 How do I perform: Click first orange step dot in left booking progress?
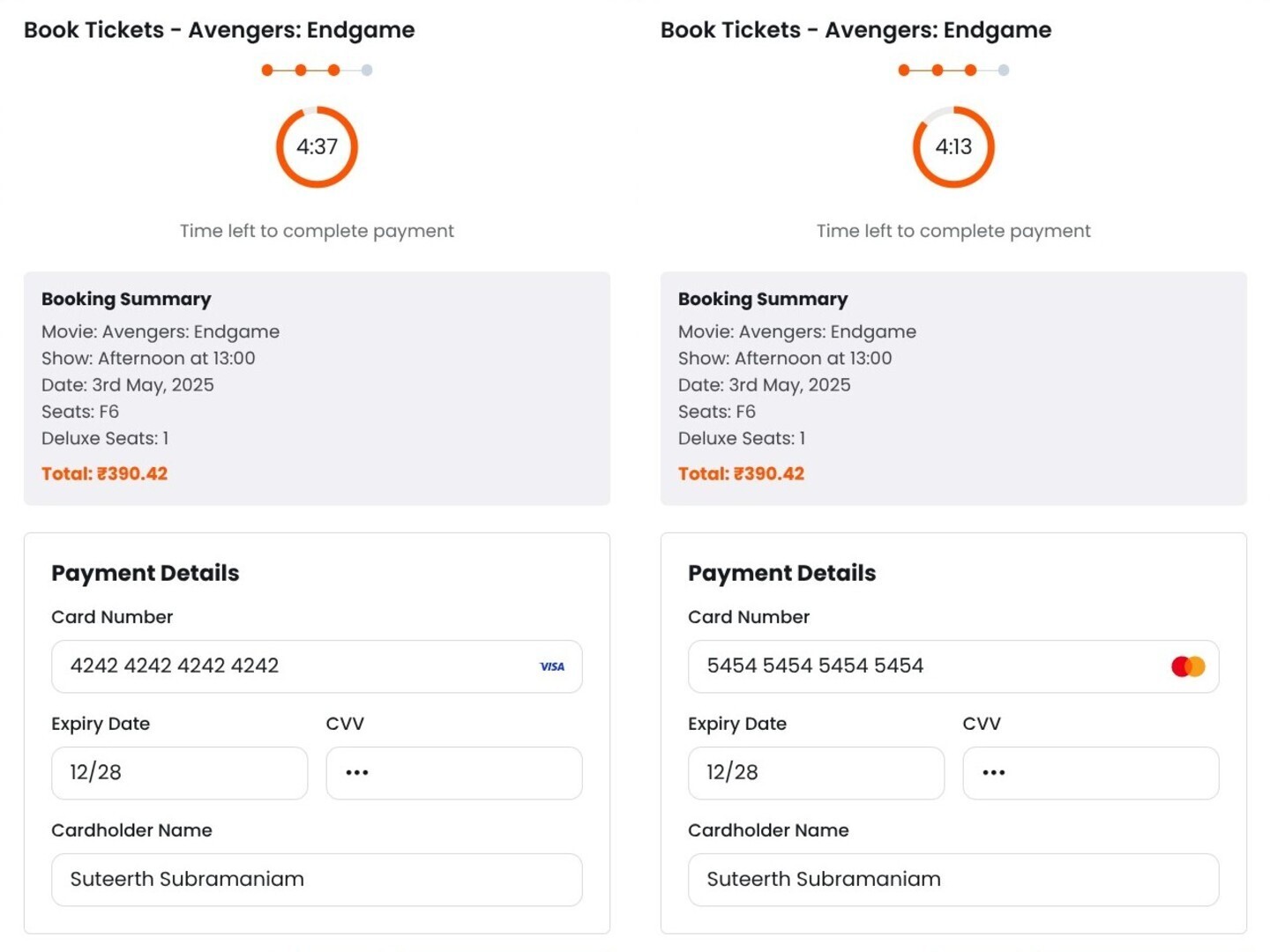point(267,70)
